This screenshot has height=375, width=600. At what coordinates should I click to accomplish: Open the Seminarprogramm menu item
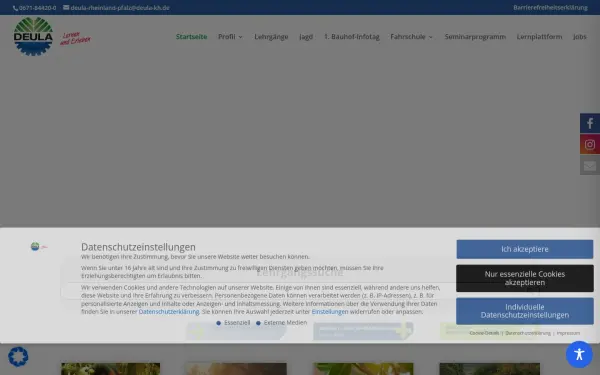point(475,37)
